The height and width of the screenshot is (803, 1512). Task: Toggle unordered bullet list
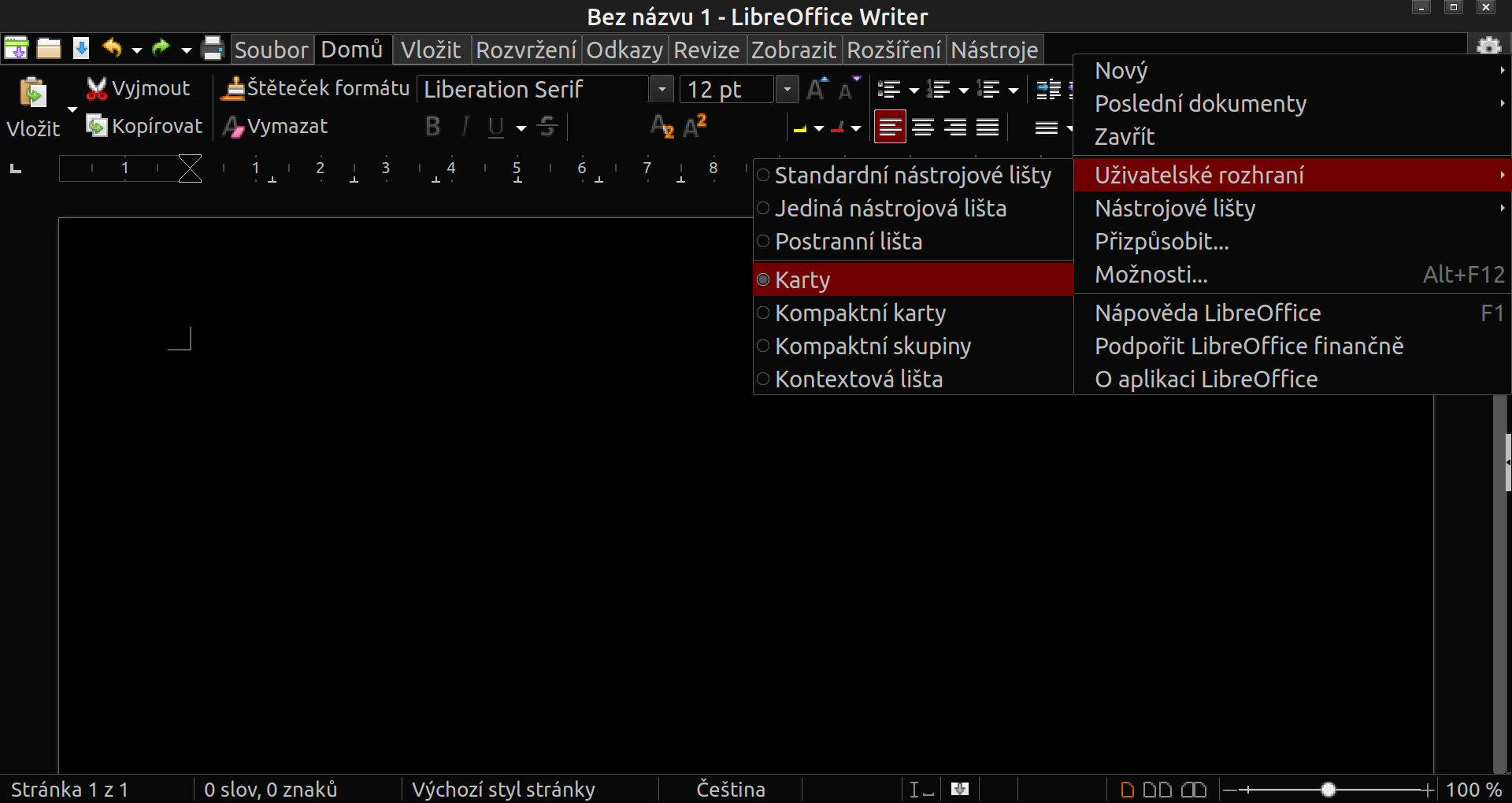click(889, 90)
